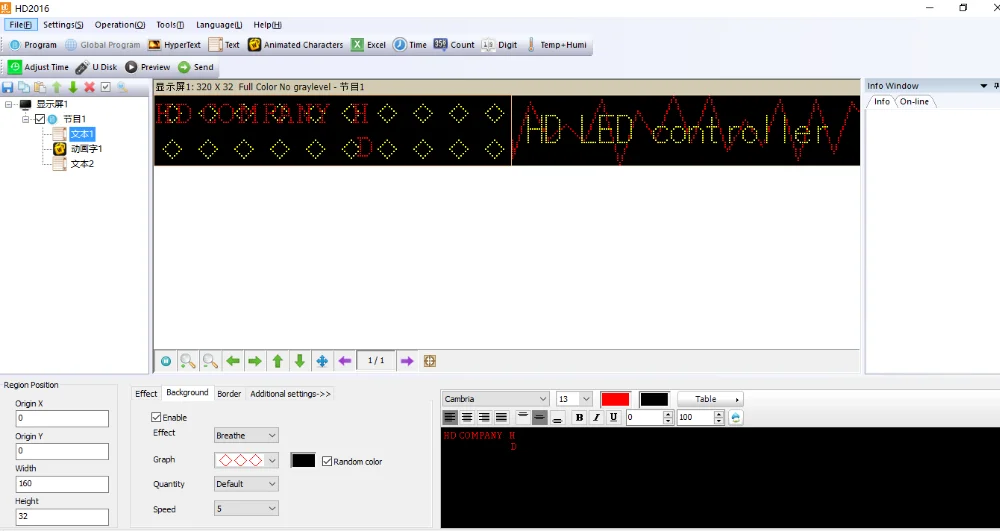This screenshot has width=1000, height=531.
Task: Pick the red font color swatch
Action: (615, 399)
